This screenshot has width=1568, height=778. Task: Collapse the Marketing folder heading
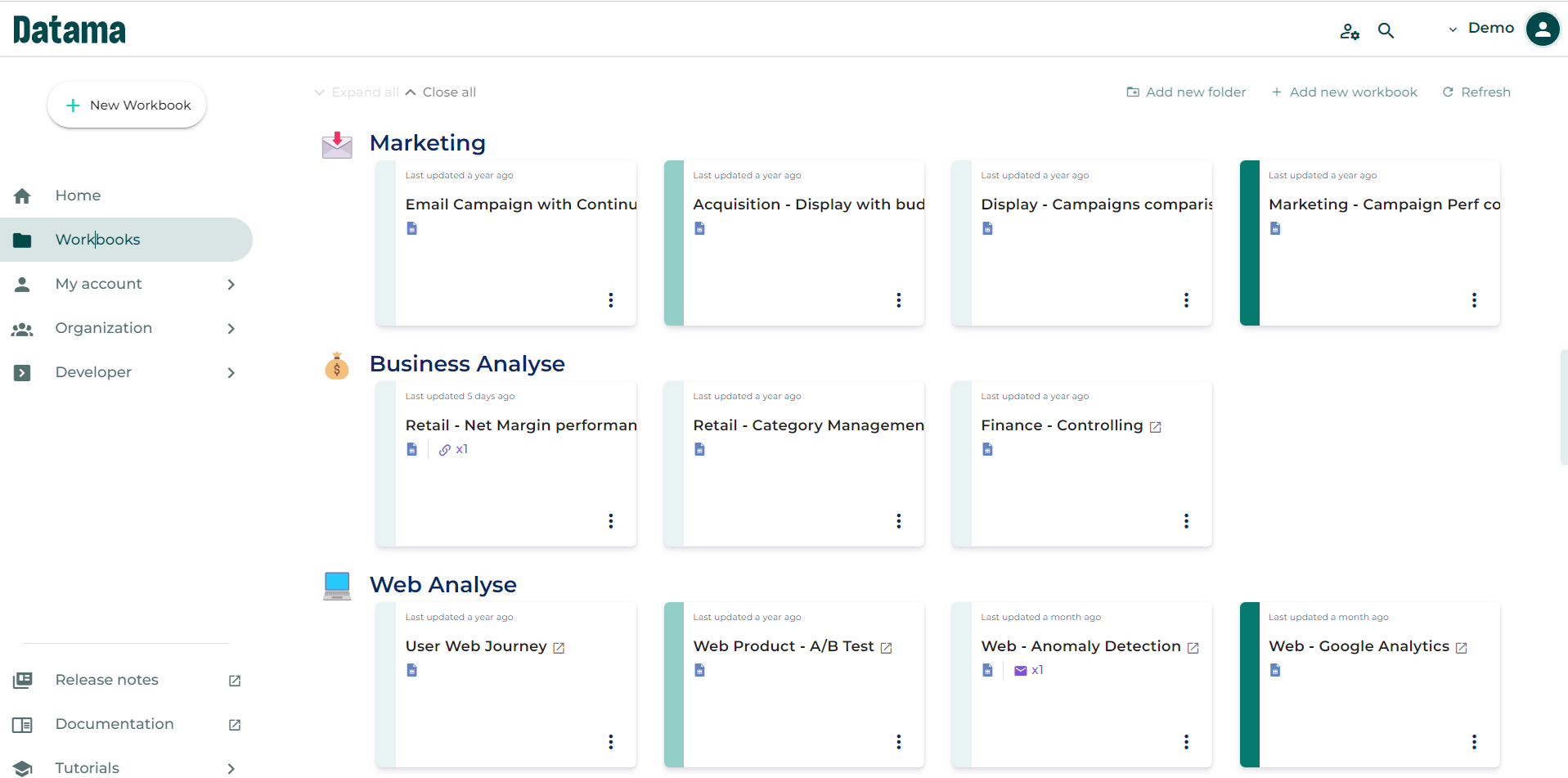(x=428, y=143)
